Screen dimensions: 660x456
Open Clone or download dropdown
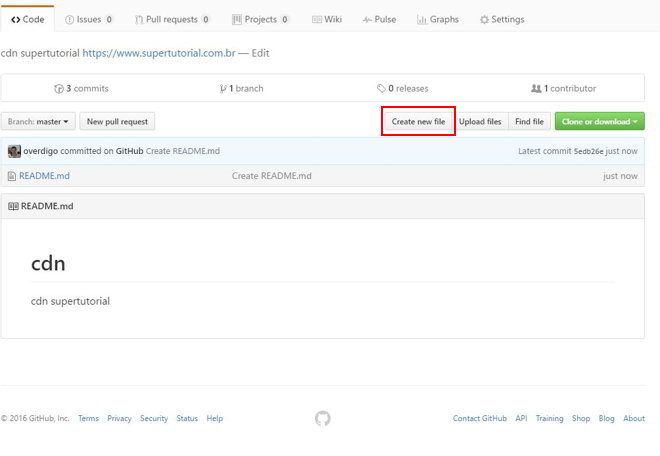click(x=599, y=121)
